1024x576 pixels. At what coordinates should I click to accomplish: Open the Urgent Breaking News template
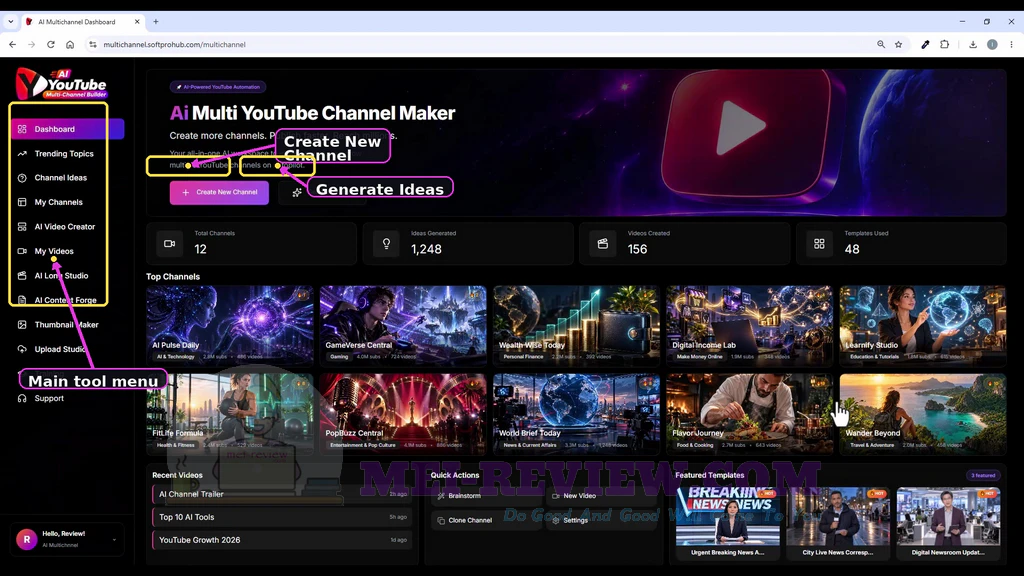(728, 522)
